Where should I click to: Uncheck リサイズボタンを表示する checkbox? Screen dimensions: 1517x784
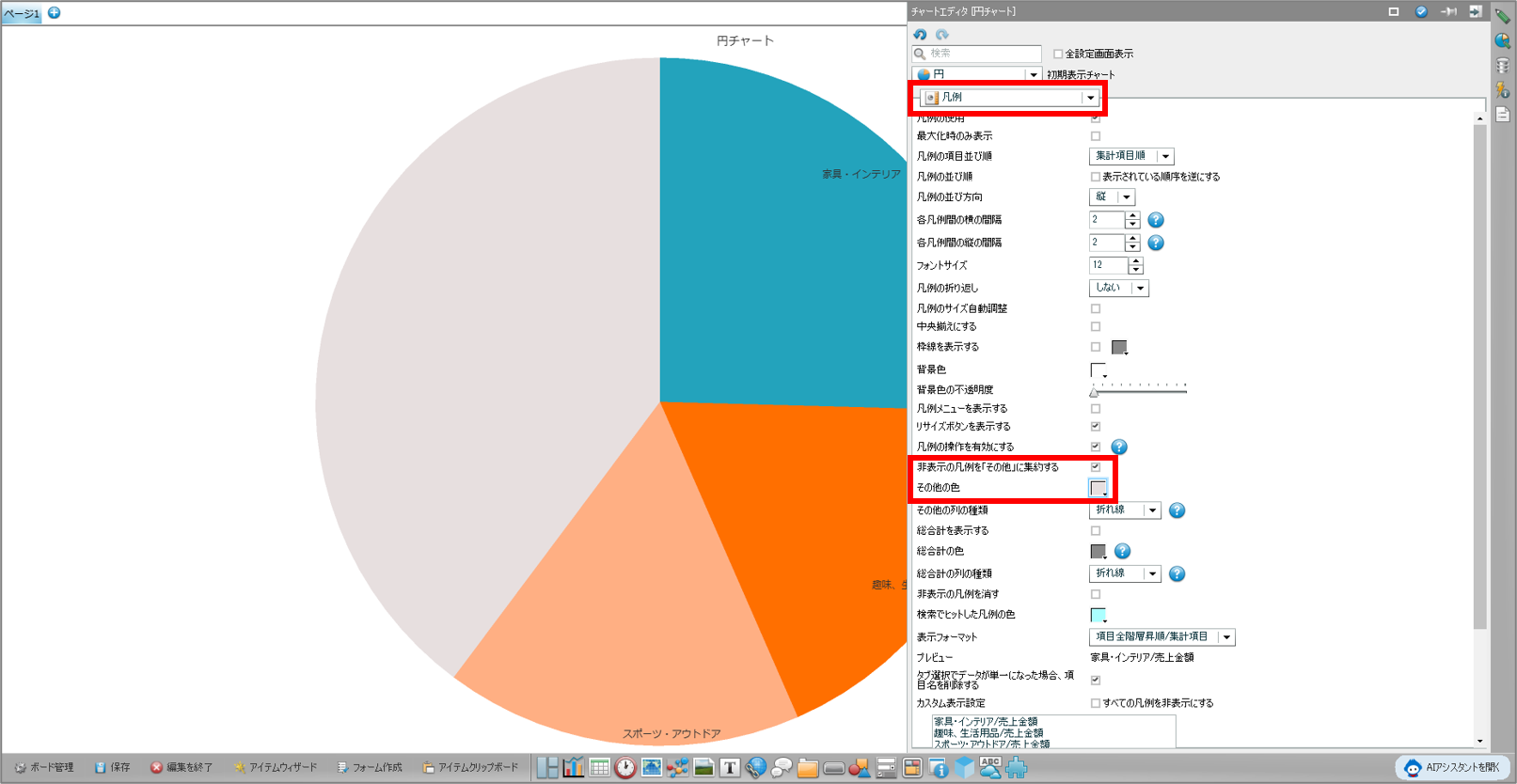pyautogui.click(x=1096, y=427)
